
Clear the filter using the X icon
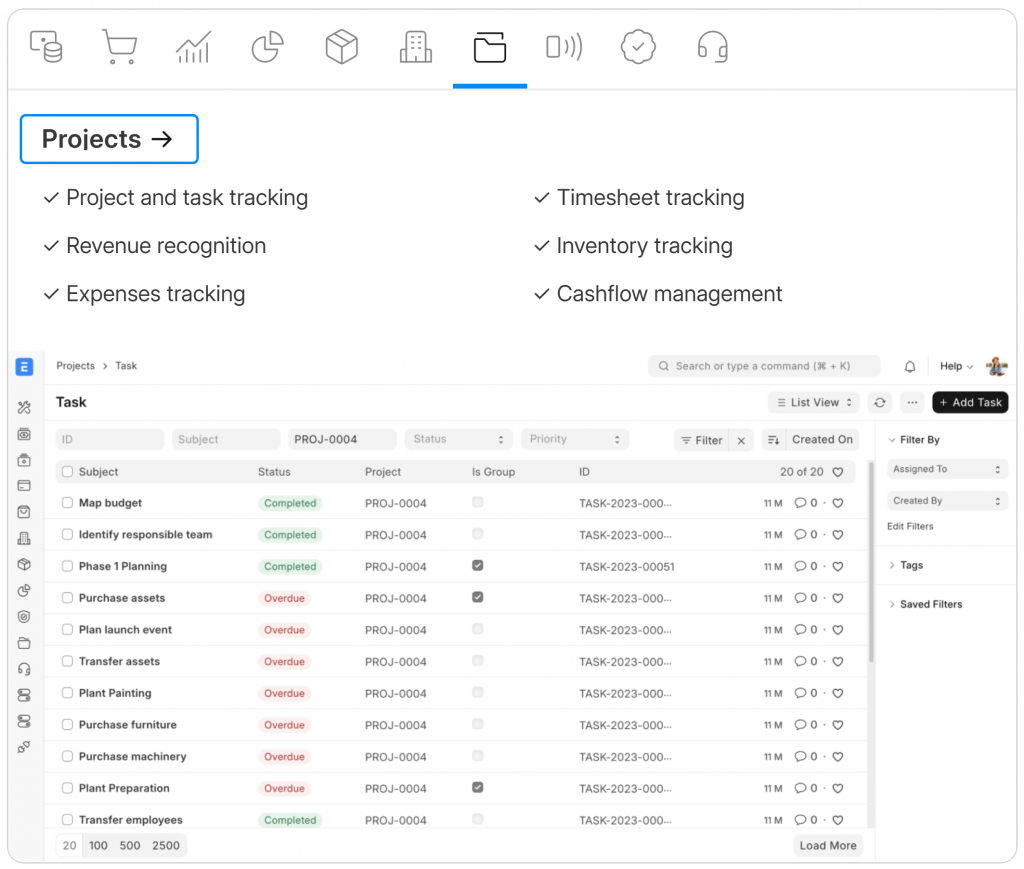(x=741, y=440)
